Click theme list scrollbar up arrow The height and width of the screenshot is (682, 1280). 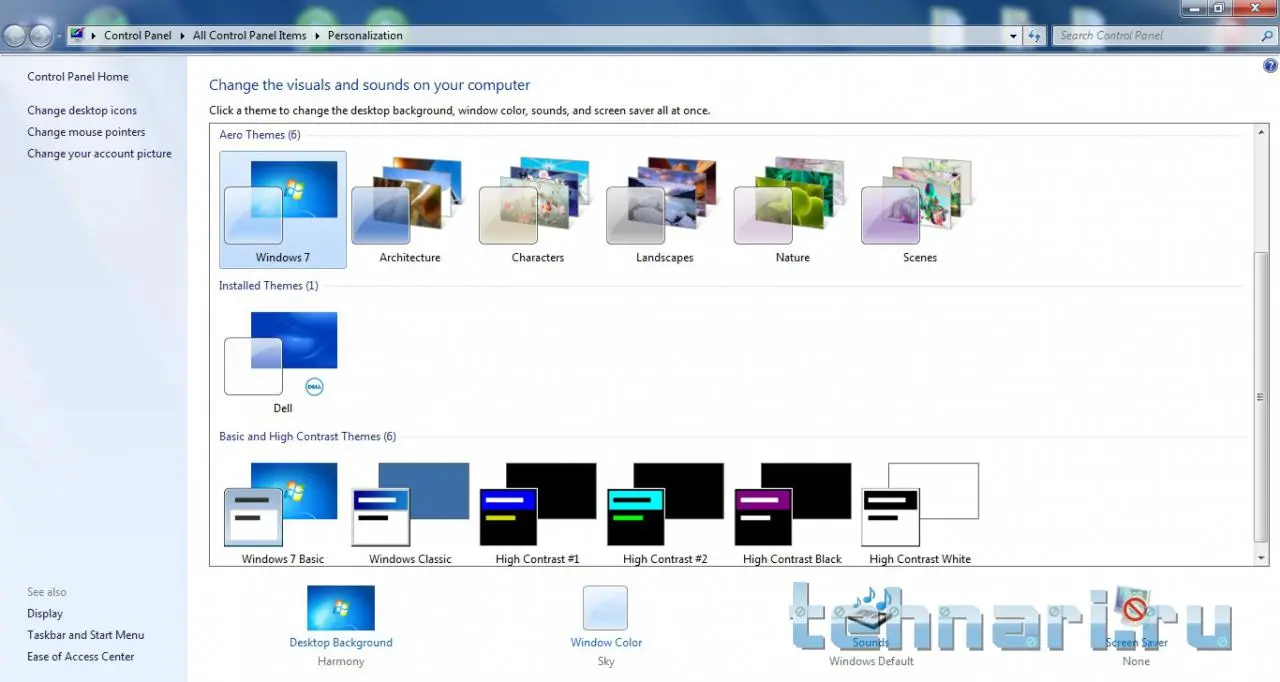pos(1261,131)
